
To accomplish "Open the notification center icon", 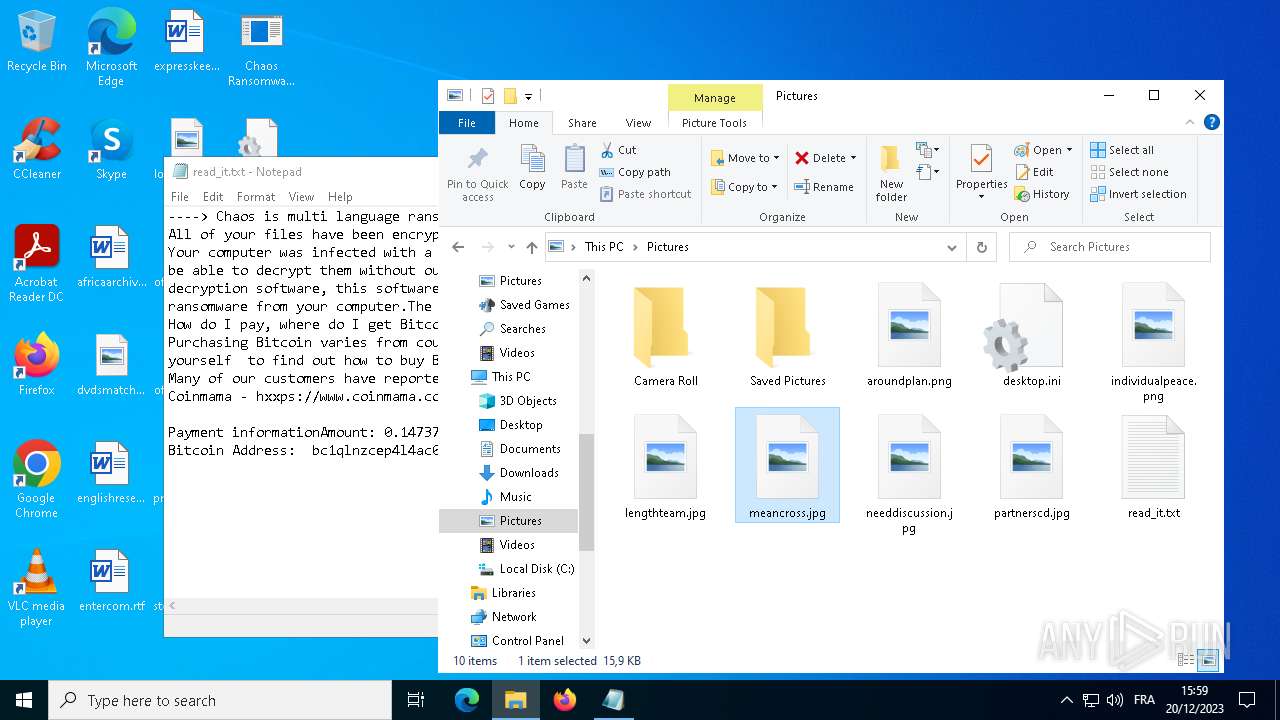I will [1247, 700].
